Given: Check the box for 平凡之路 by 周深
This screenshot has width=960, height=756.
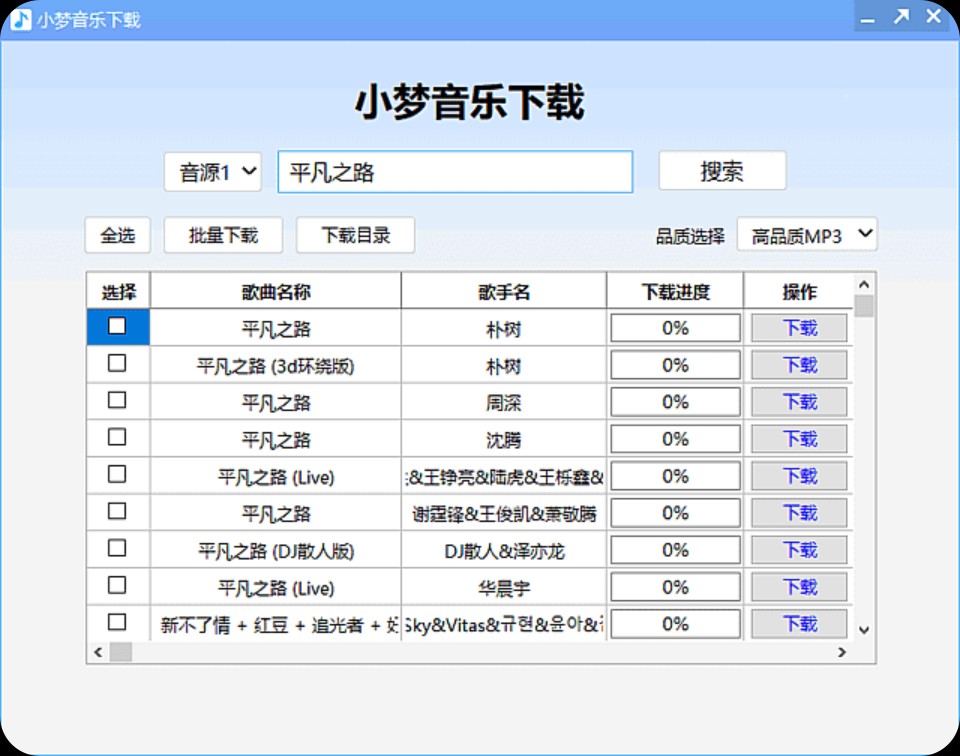Looking at the screenshot, I should coord(117,400).
